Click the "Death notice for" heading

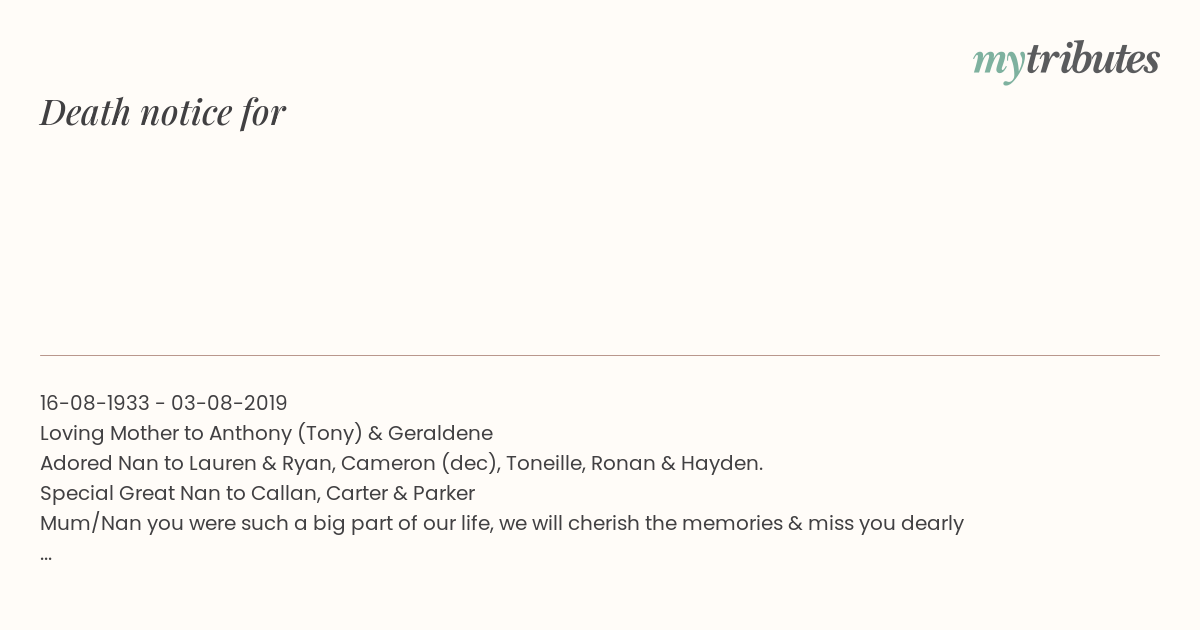coord(163,113)
